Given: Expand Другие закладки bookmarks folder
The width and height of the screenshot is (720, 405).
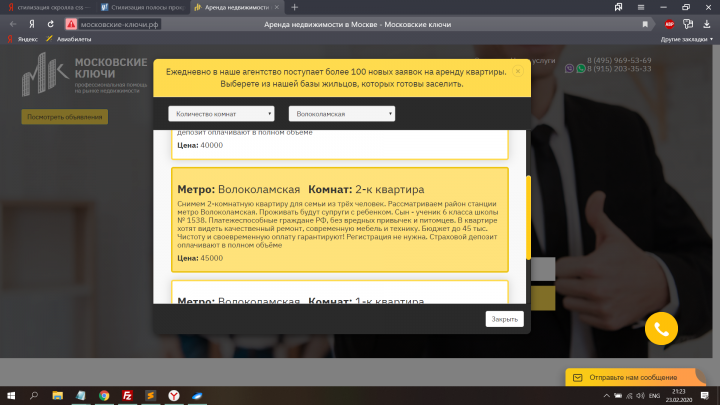Looking at the screenshot, I should click(x=686, y=39).
